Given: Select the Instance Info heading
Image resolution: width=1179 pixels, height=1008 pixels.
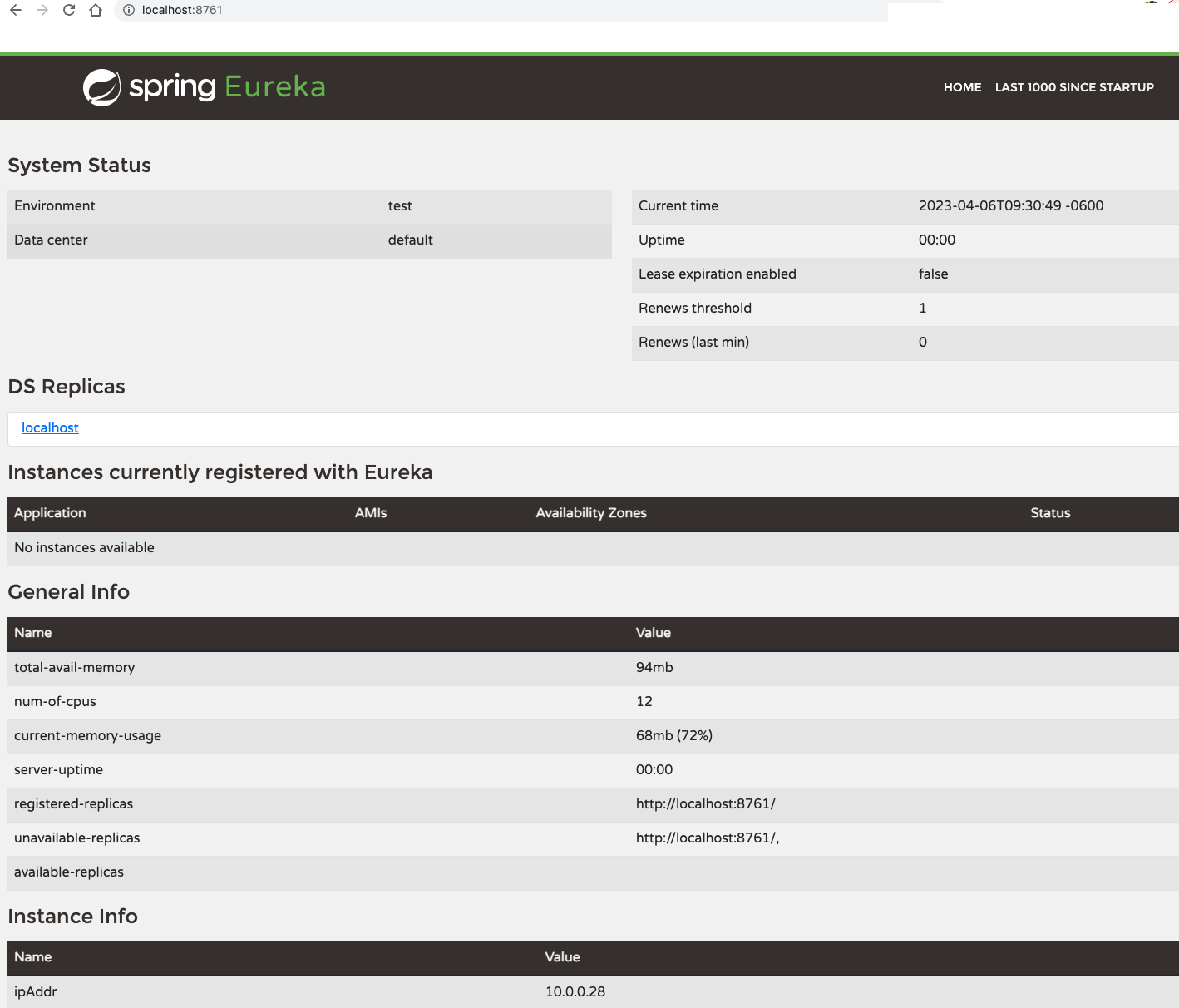Looking at the screenshot, I should [72, 917].
